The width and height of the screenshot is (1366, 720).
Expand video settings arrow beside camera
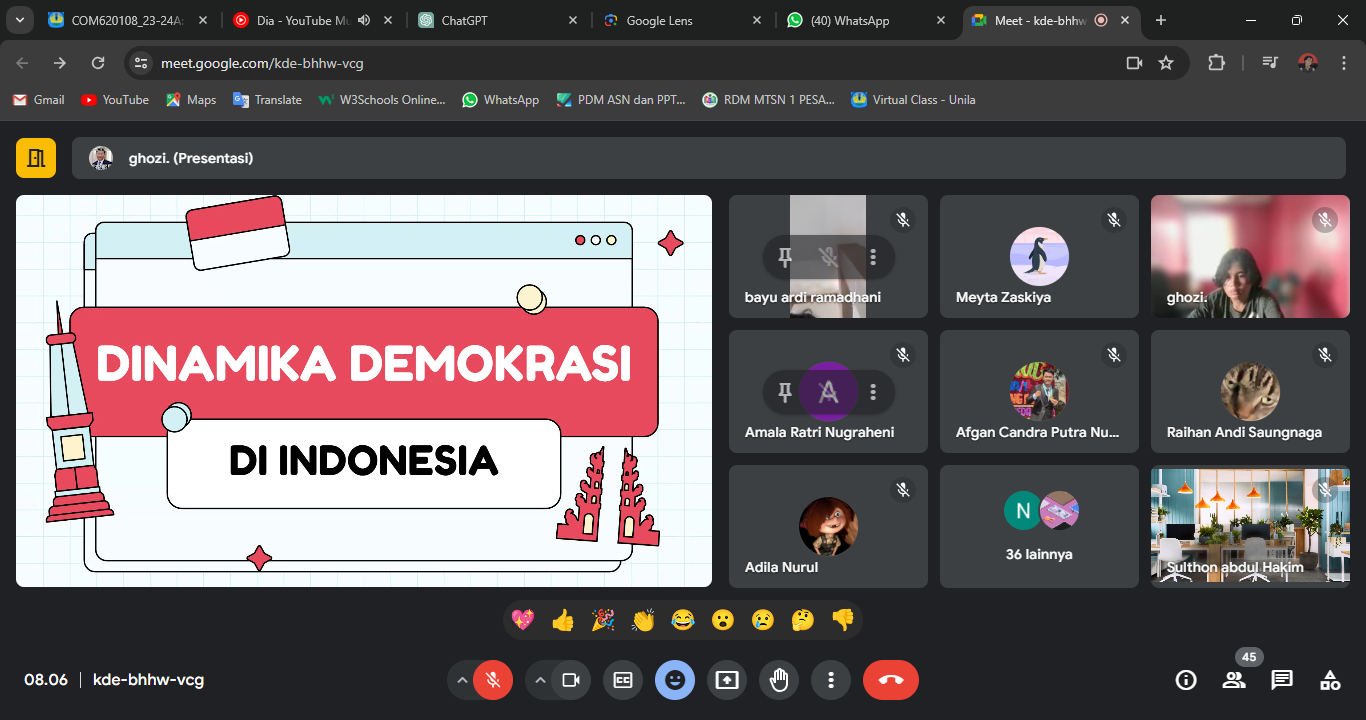click(x=540, y=680)
